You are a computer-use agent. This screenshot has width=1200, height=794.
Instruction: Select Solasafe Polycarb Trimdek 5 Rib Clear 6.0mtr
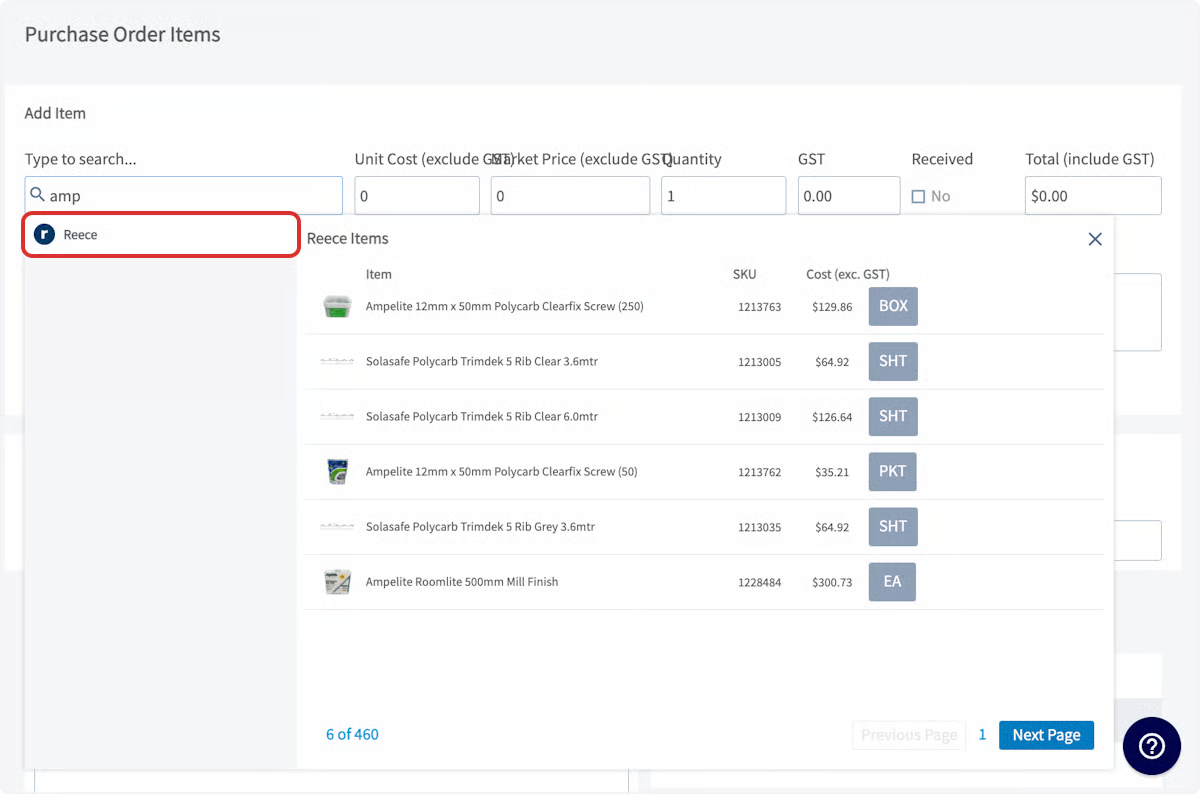[x=482, y=416]
